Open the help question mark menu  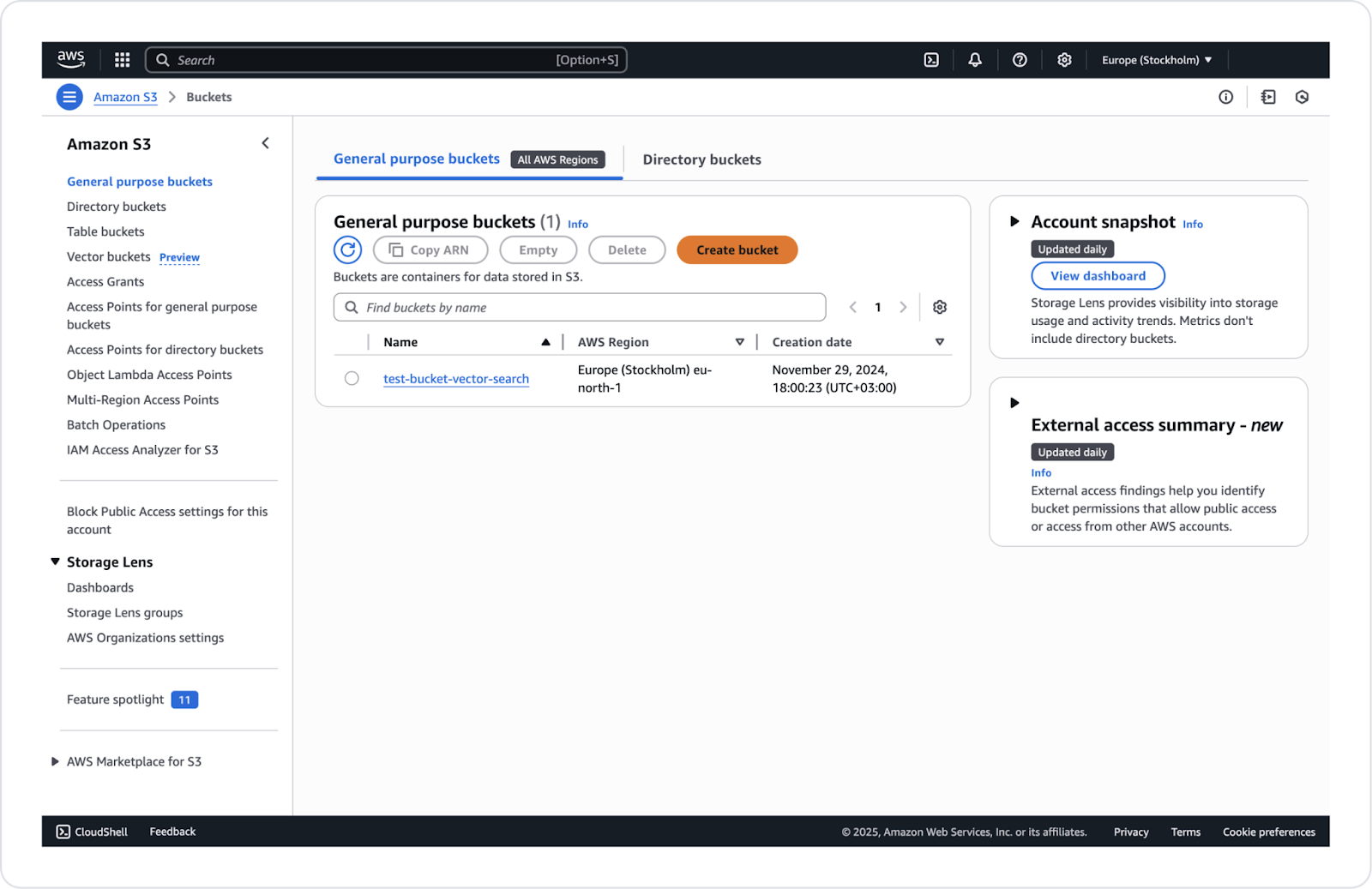[x=1020, y=60]
